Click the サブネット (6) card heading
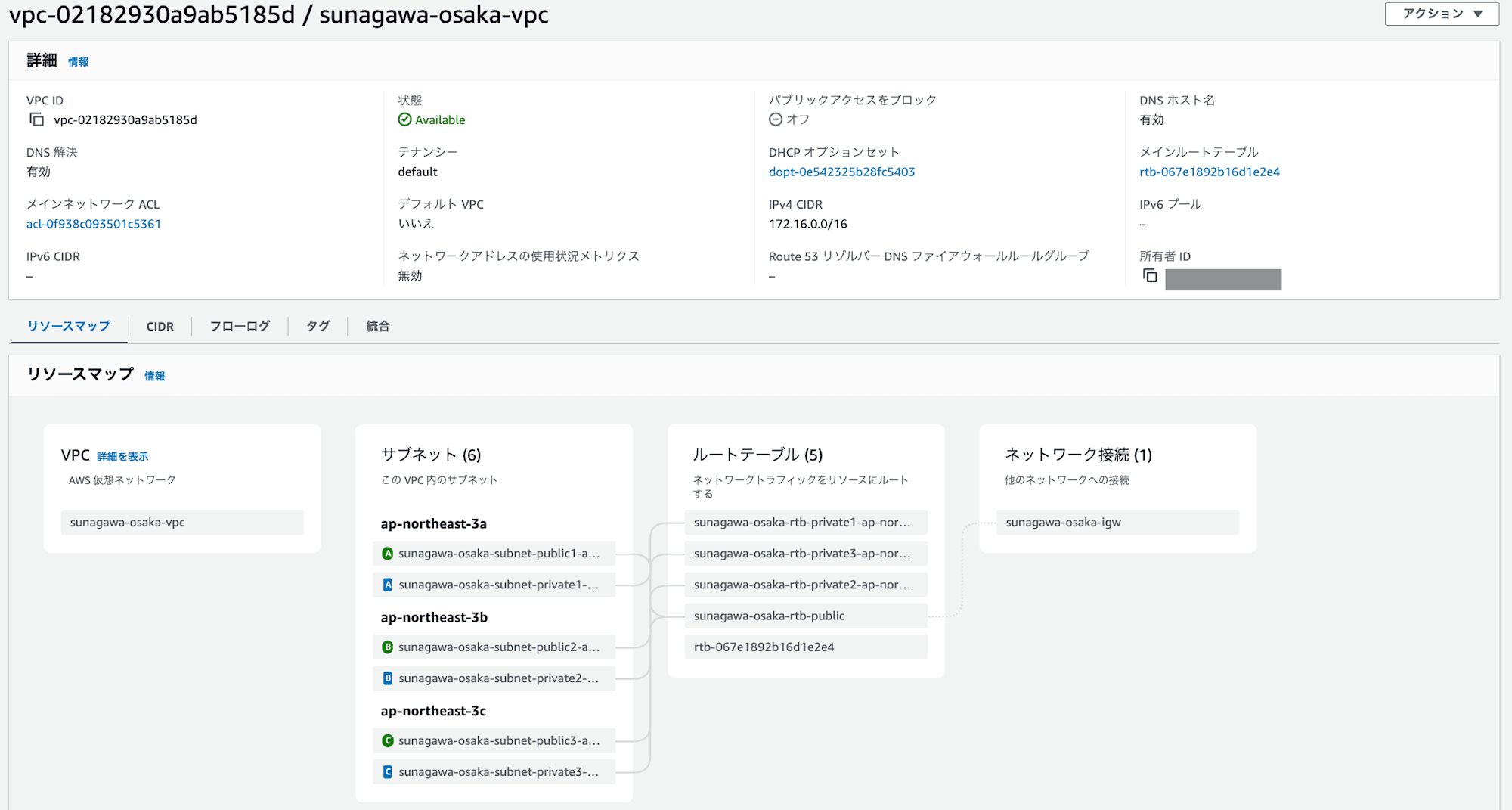Image resolution: width=1512 pixels, height=810 pixels. click(431, 455)
